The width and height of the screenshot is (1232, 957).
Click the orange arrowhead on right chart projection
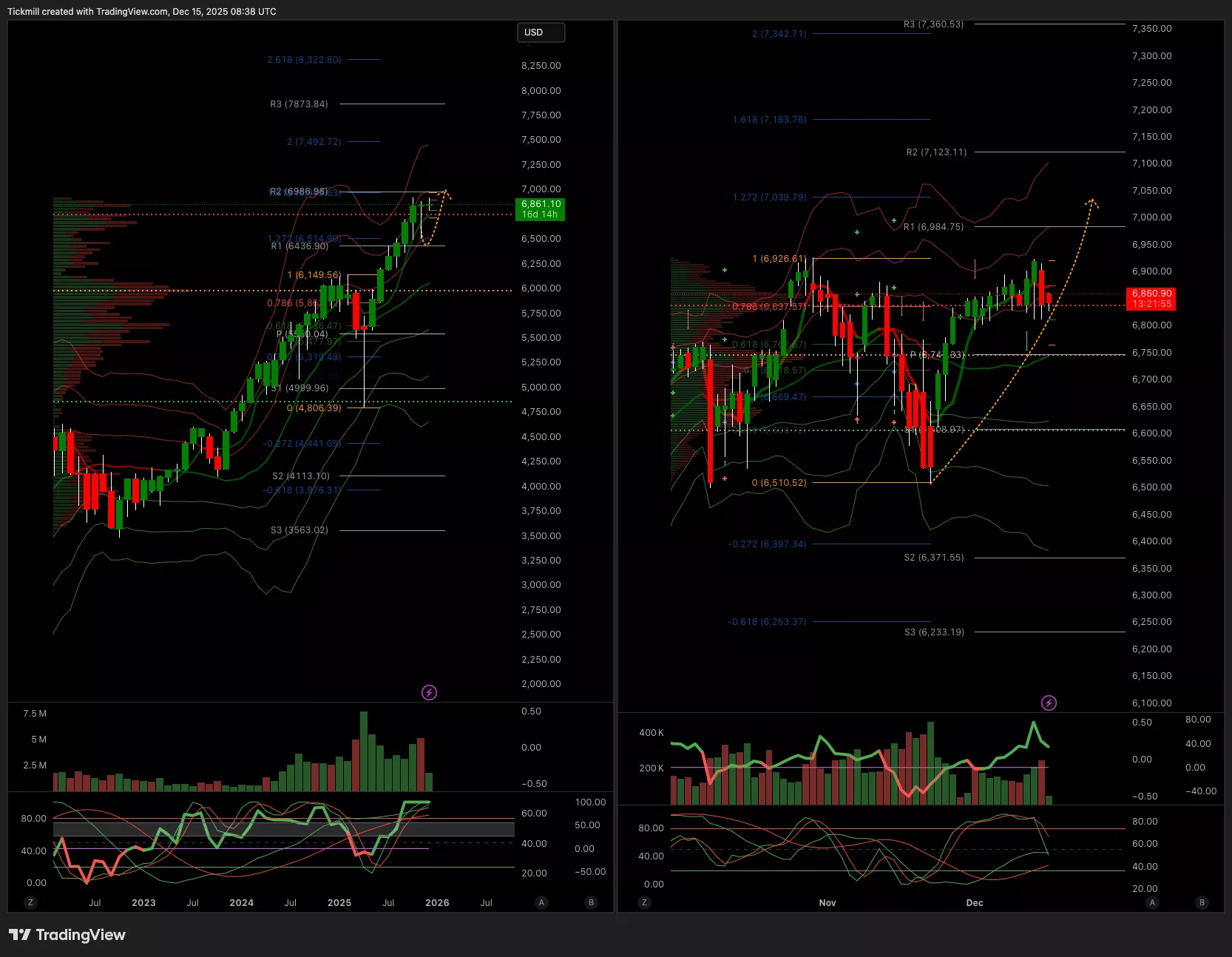click(1091, 201)
